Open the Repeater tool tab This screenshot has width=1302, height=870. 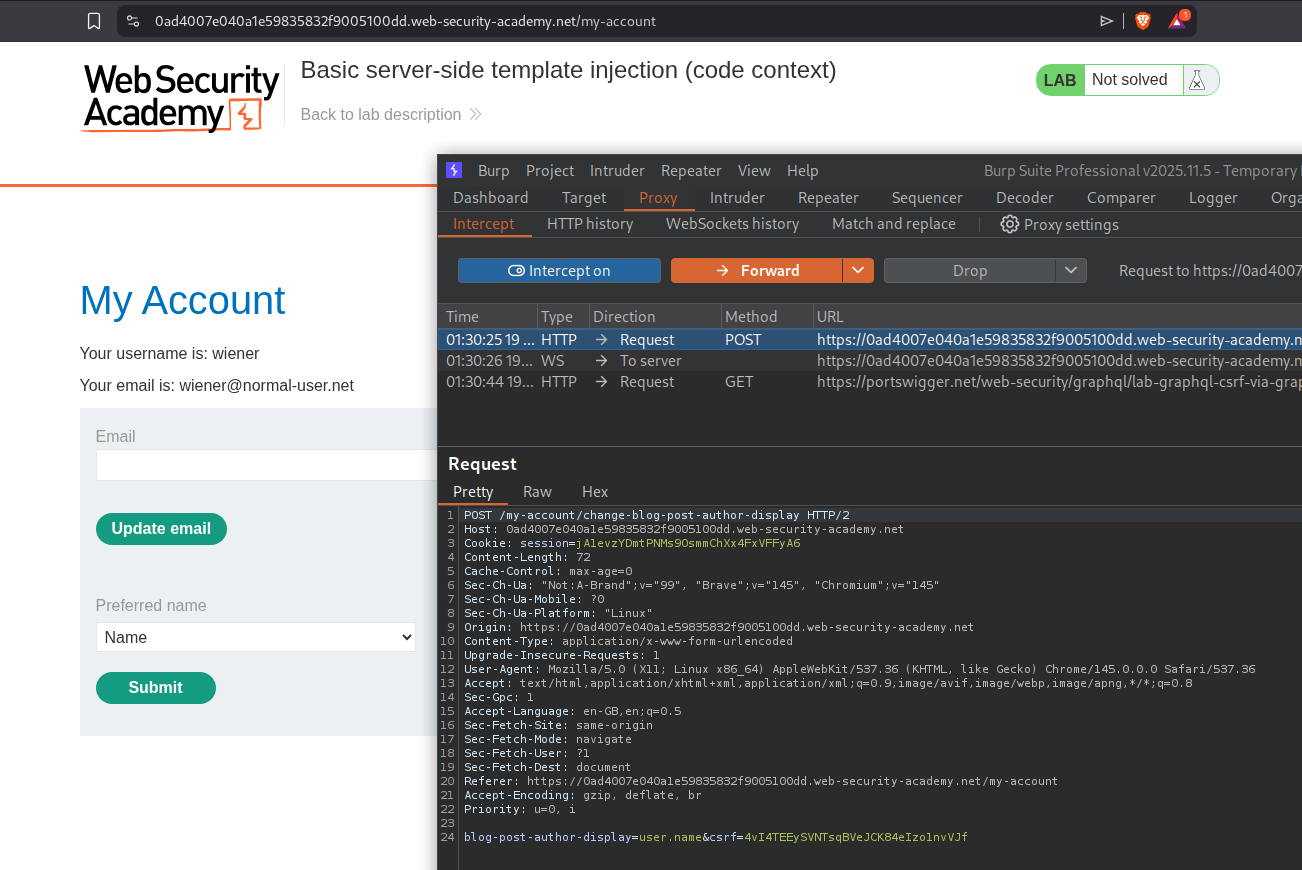tap(828, 198)
